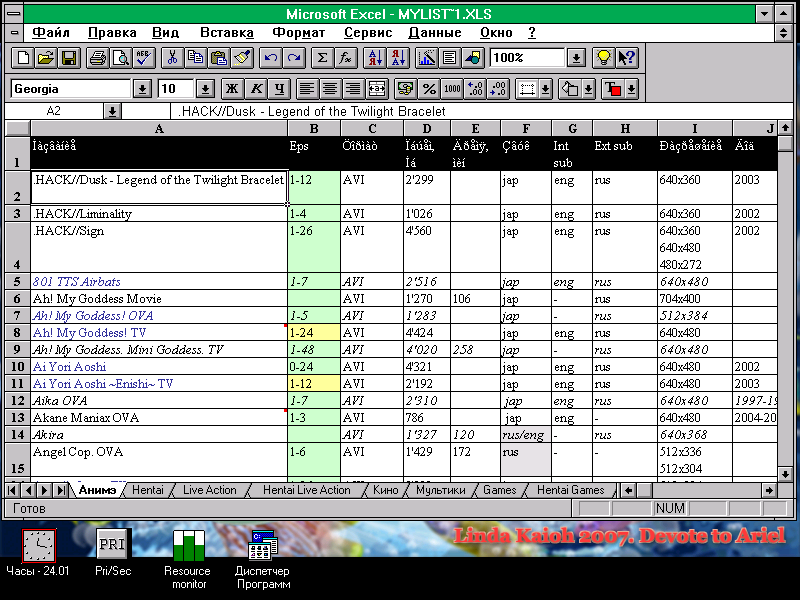Insert a text box from the toolbar

tap(449, 58)
